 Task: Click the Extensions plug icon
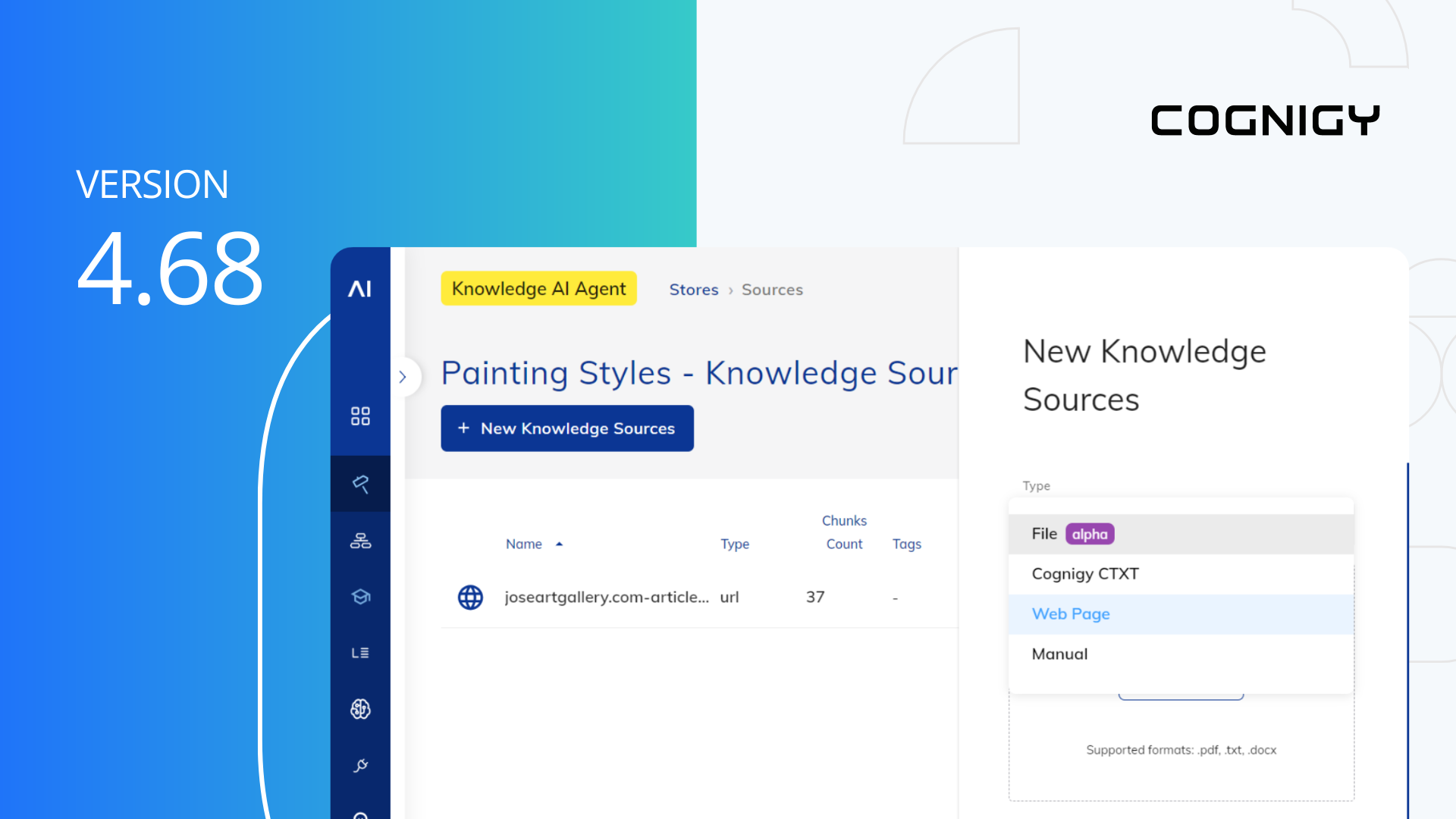click(360, 765)
